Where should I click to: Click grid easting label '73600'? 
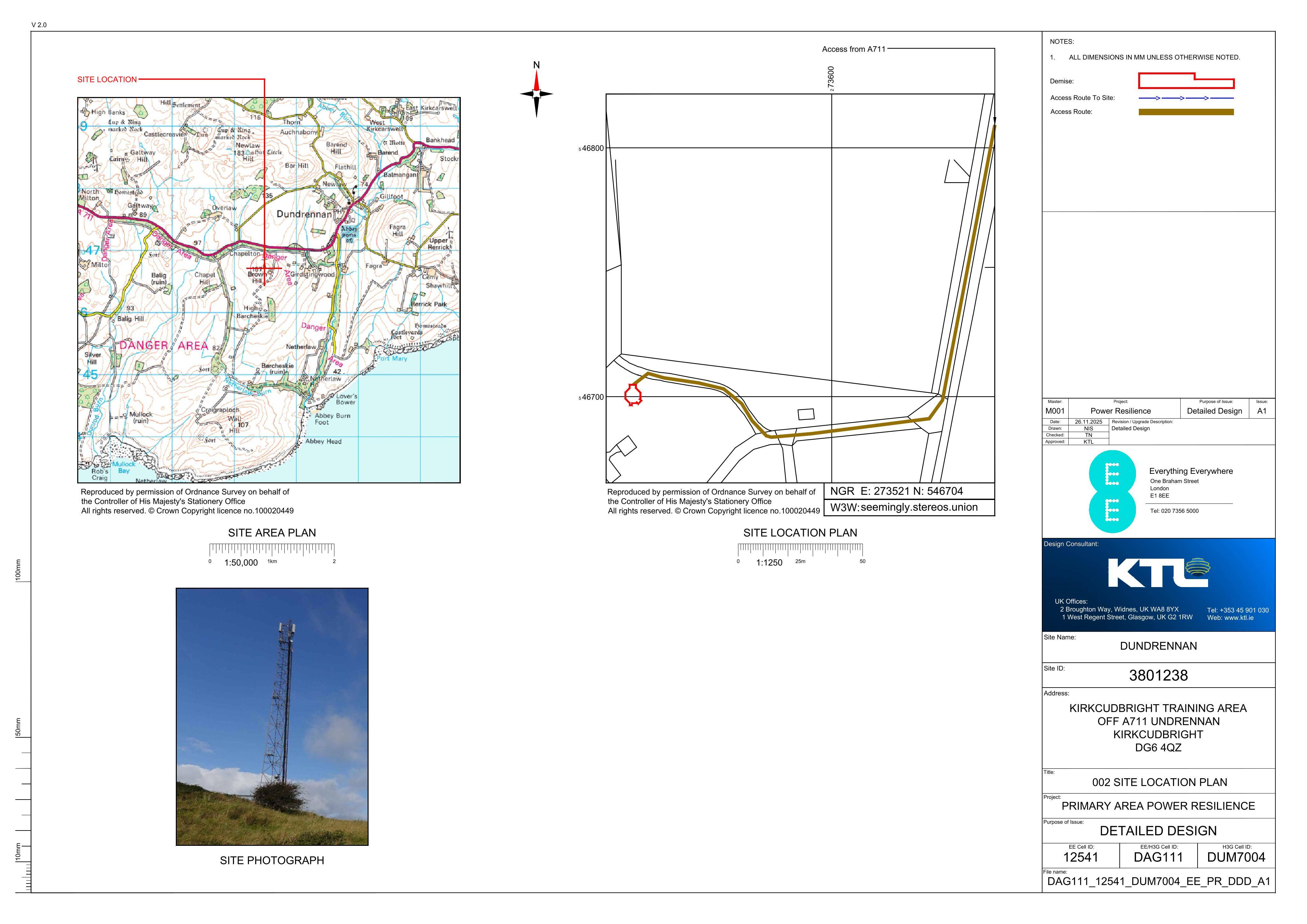pyautogui.click(x=831, y=78)
